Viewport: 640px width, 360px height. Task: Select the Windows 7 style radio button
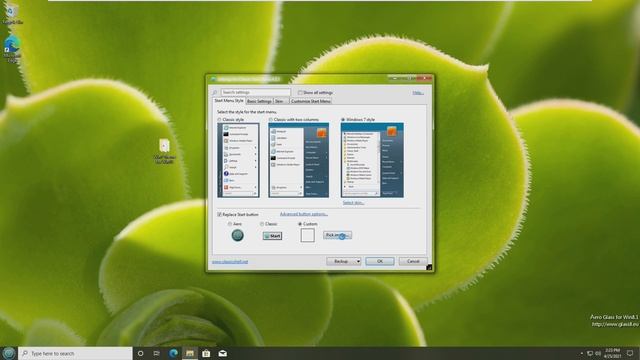click(x=343, y=120)
